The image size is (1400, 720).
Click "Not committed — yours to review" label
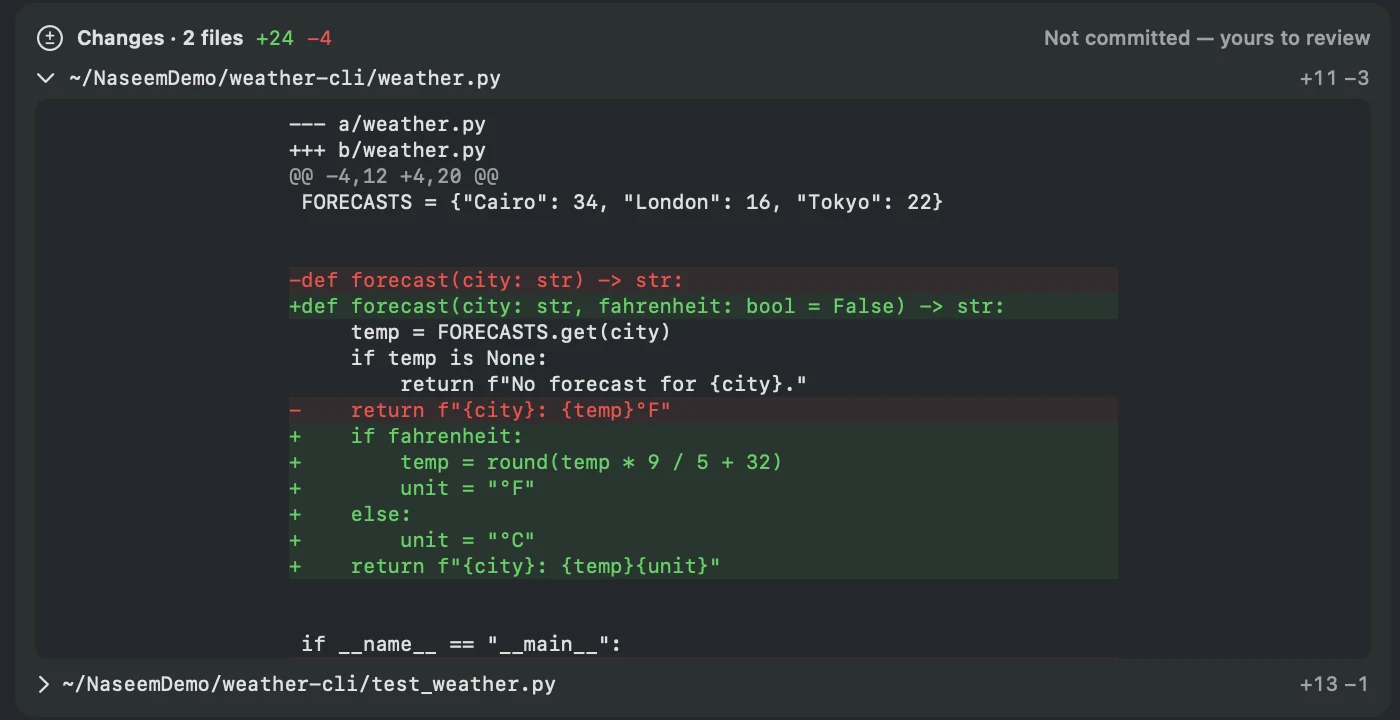(1207, 38)
